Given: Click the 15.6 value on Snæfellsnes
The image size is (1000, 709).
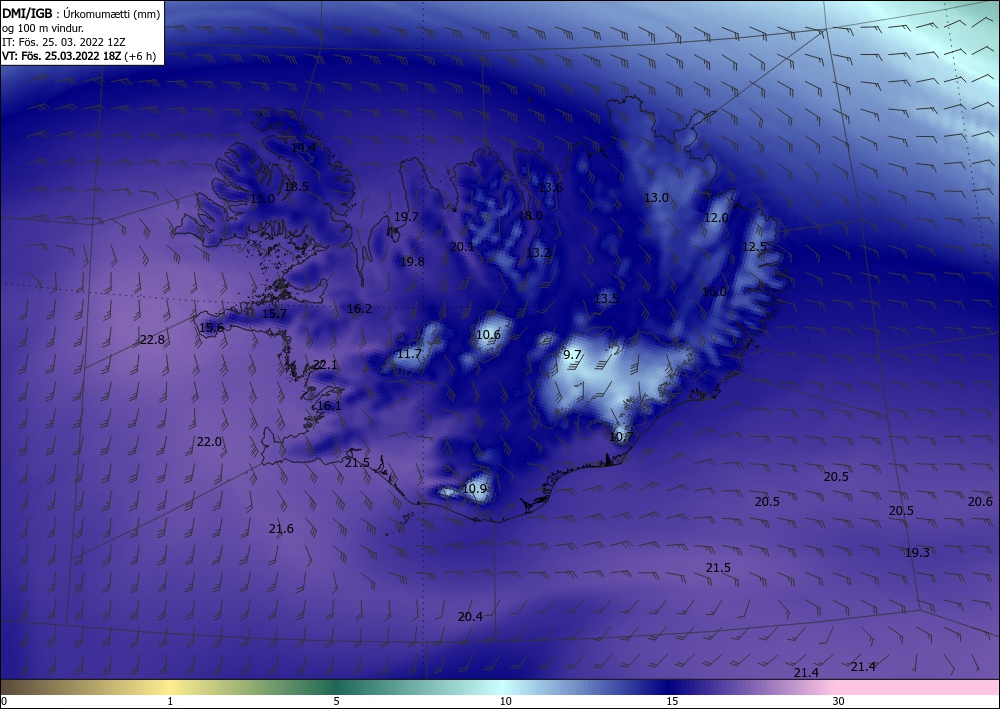Looking at the screenshot, I should click(211, 328).
